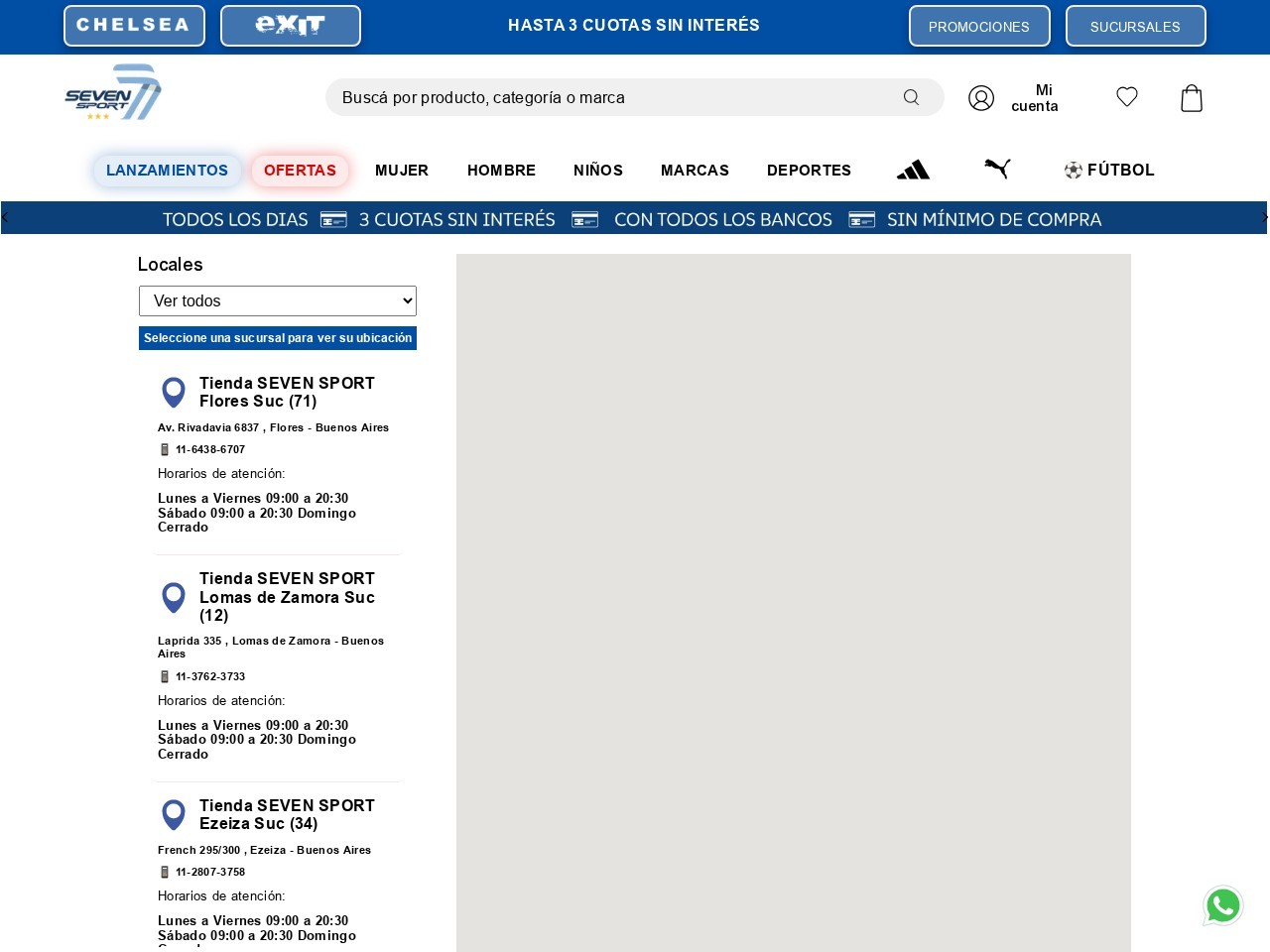Click the heart wishlist icon
1270x952 pixels.
point(1127,97)
